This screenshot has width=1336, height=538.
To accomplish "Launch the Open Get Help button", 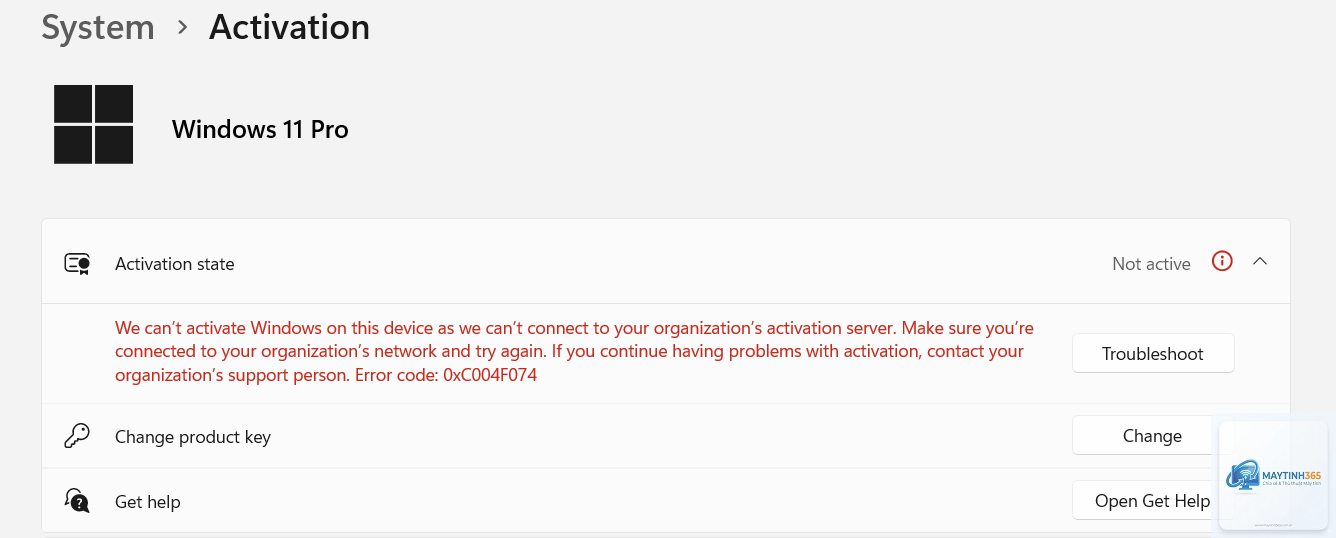I will click(1152, 501).
